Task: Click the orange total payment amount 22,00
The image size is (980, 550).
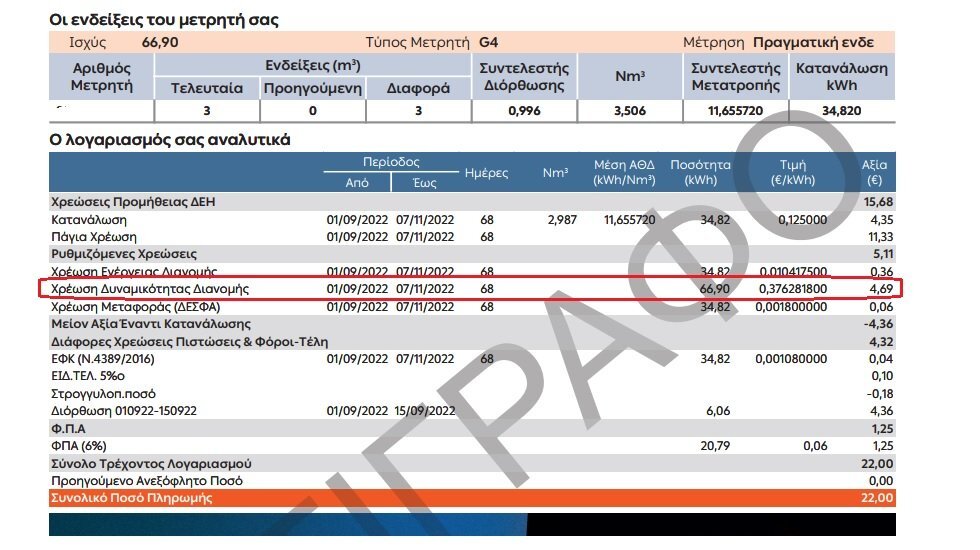Action: (x=878, y=498)
